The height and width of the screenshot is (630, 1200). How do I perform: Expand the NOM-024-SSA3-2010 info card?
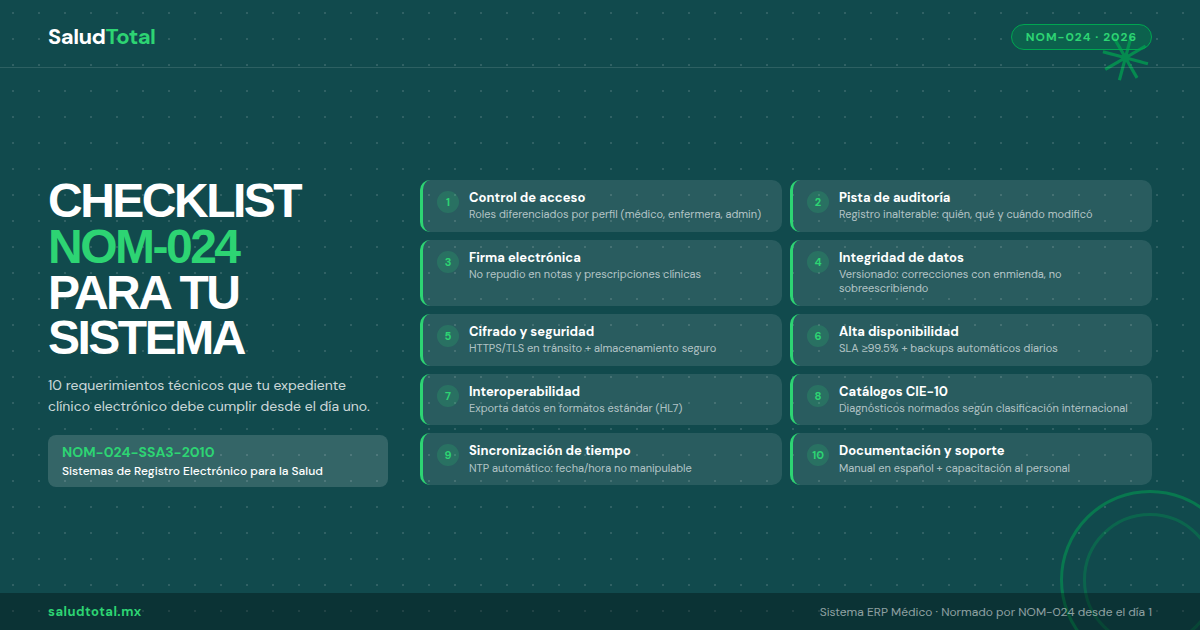[x=218, y=460]
